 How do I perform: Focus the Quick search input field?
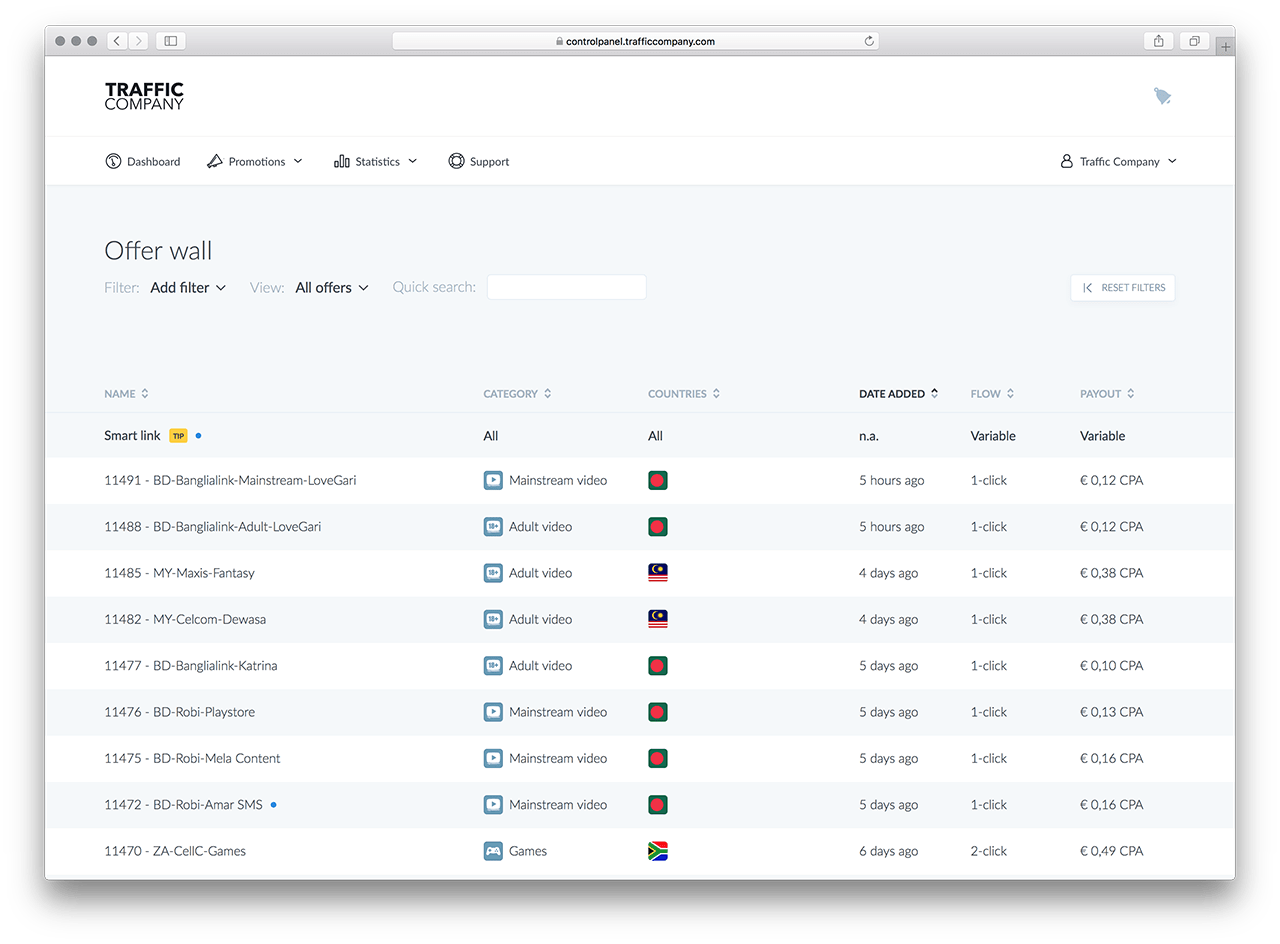(x=566, y=287)
